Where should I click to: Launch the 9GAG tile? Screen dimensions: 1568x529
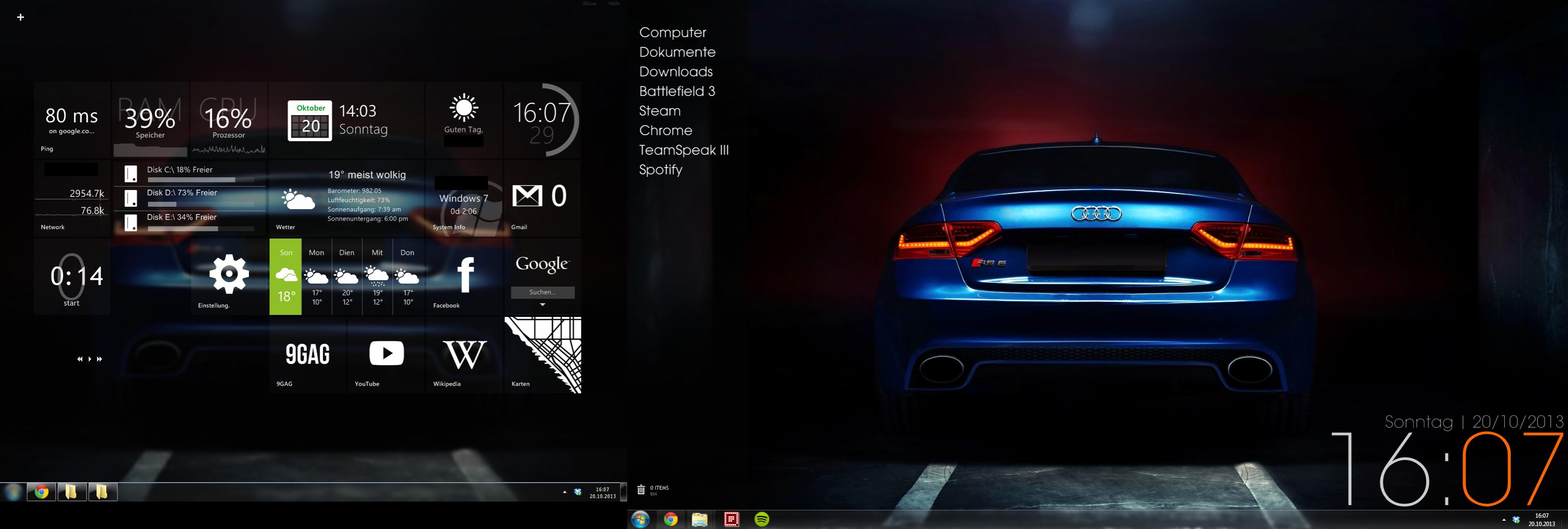point(307,354)
